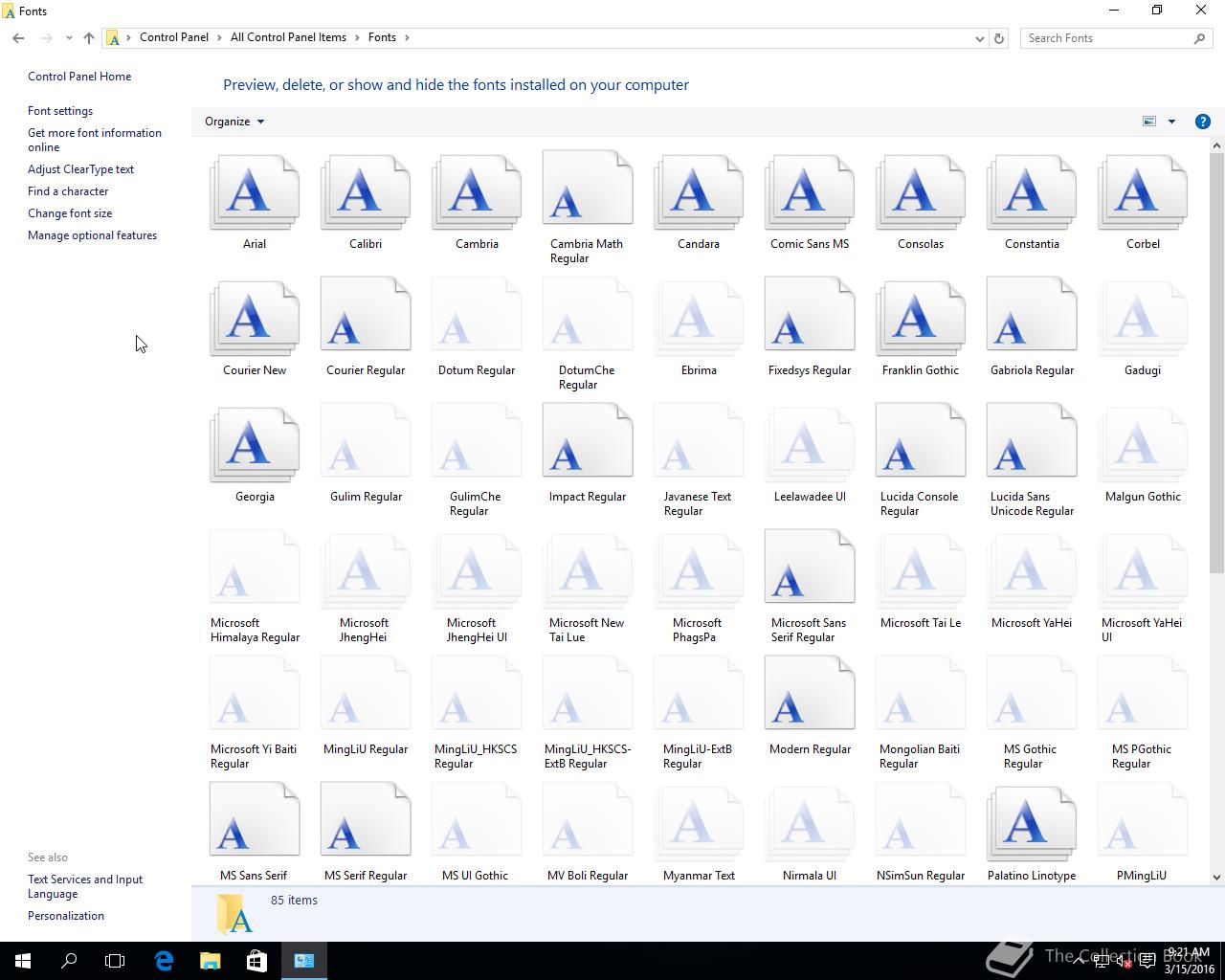Screen dimensions: 1225x980
Task: Open the Windows Start menu
Action: (x=23, y=961)
